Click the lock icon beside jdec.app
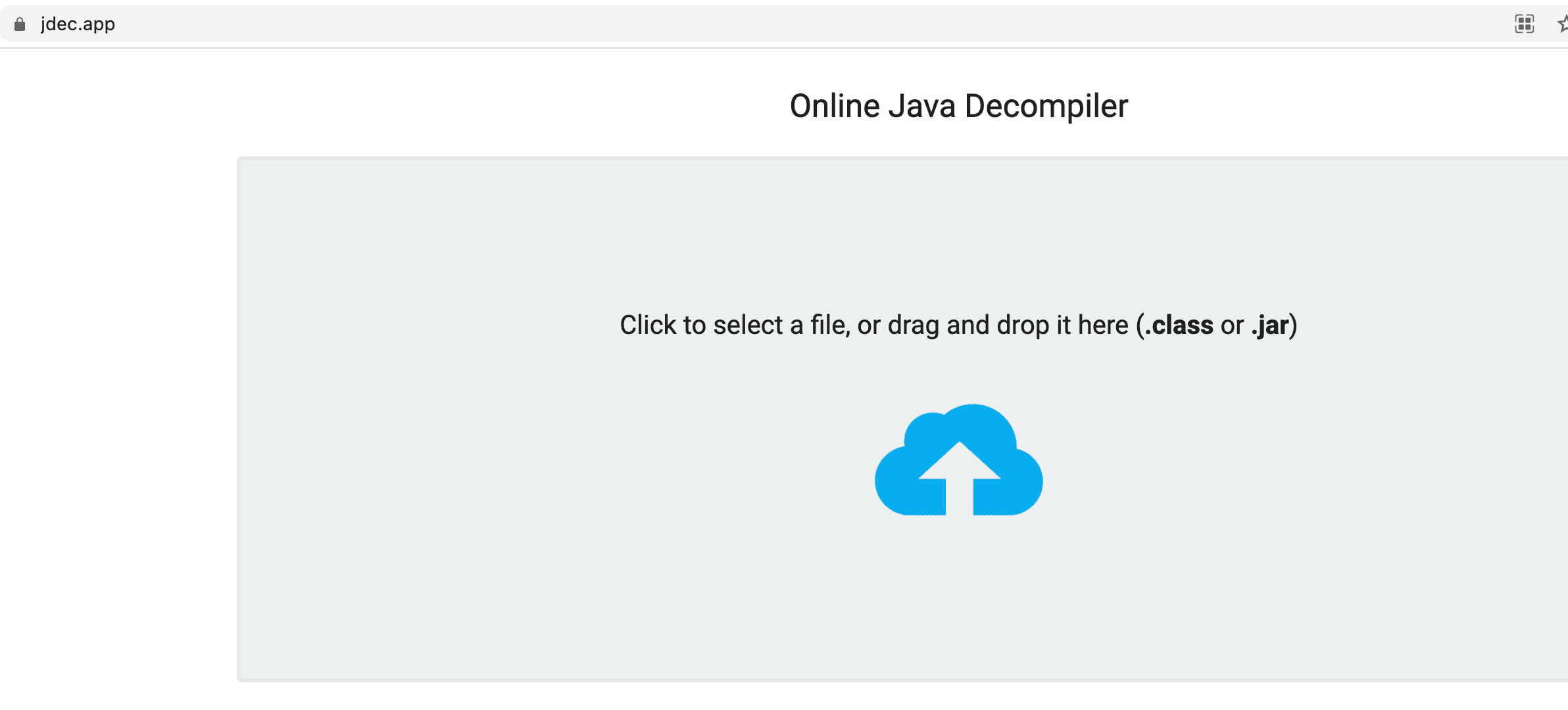The width and height of the screenshot is (1568, 710). point(20,24)
